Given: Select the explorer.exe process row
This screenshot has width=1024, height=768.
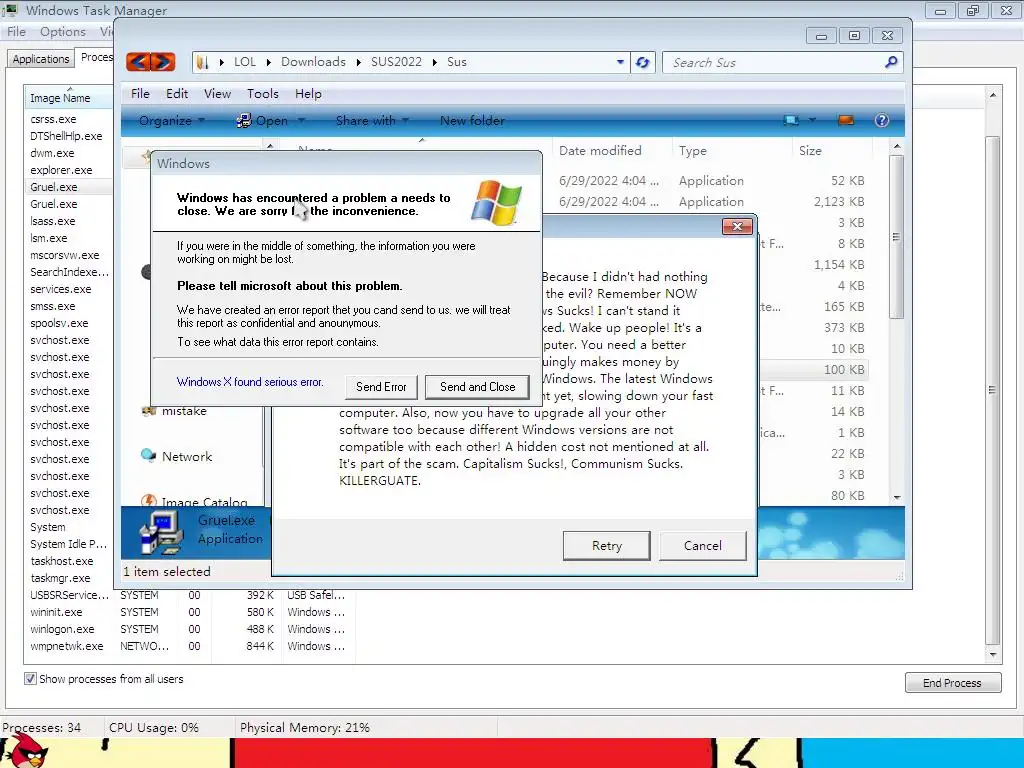Looking at the screenshot, I should click(68, 170).
